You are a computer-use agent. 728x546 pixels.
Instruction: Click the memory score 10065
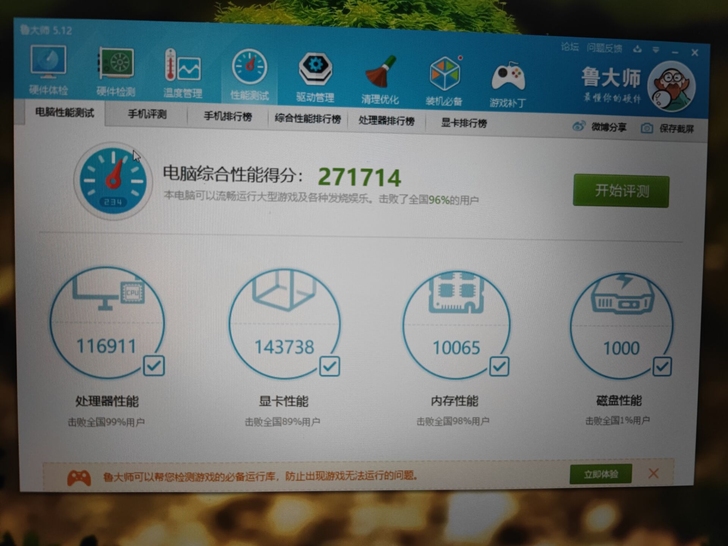point(456,348)
